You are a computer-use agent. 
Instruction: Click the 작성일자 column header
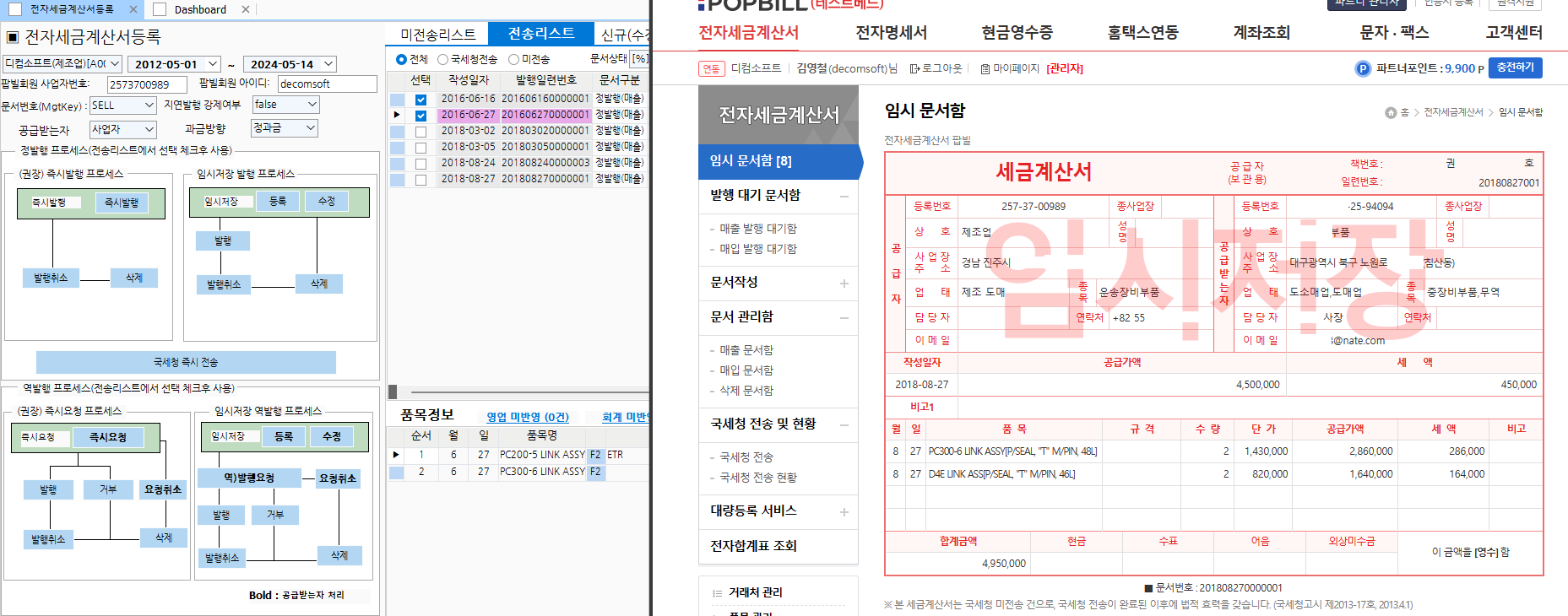468,80
